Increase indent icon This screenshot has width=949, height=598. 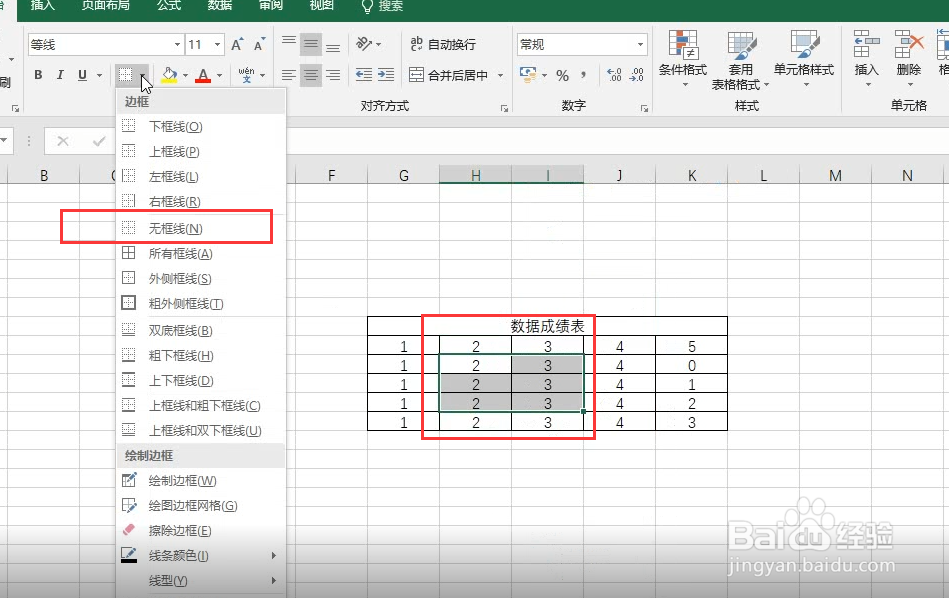tap(386, 74)
